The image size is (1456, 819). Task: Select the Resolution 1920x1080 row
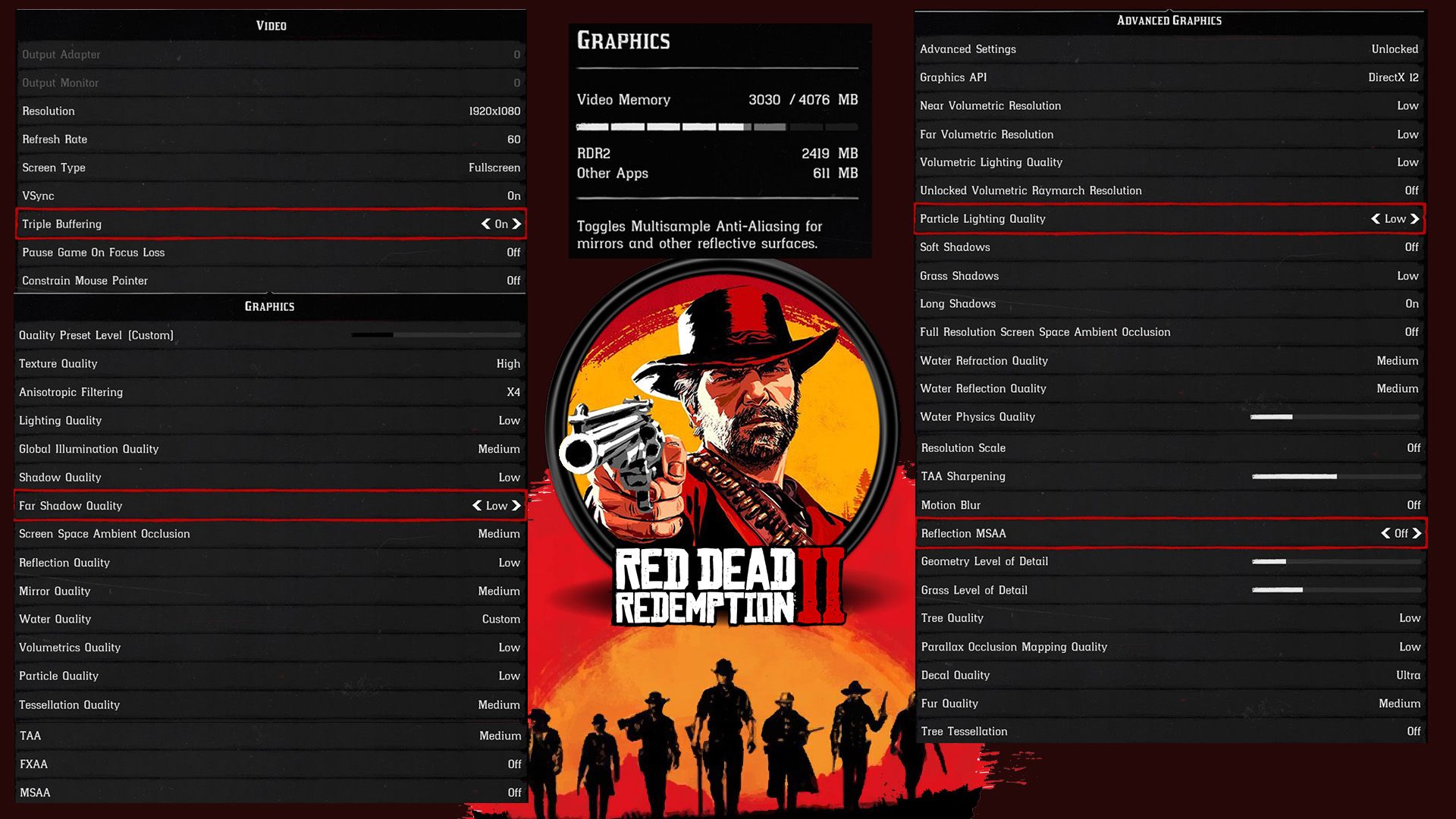tap(271, 111)
